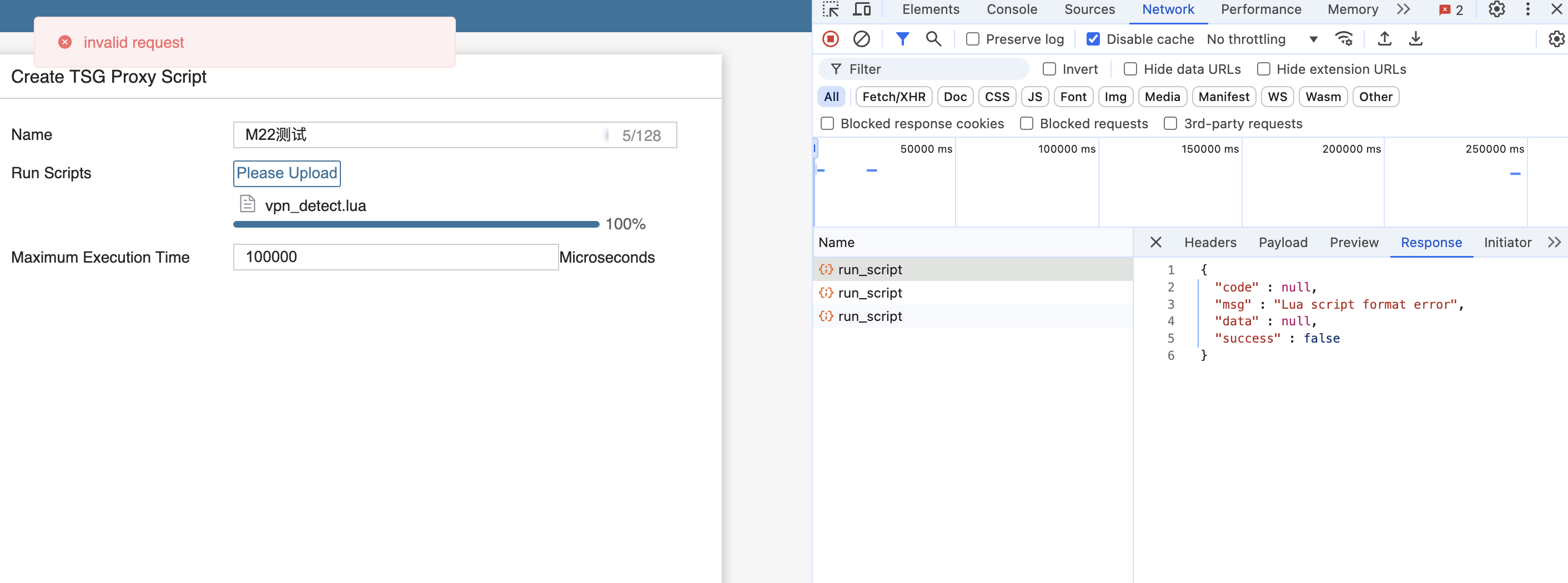Uncheck Disable cache checkbox
Screen dimensions: 1568x583
click(x=1093, y=39)
